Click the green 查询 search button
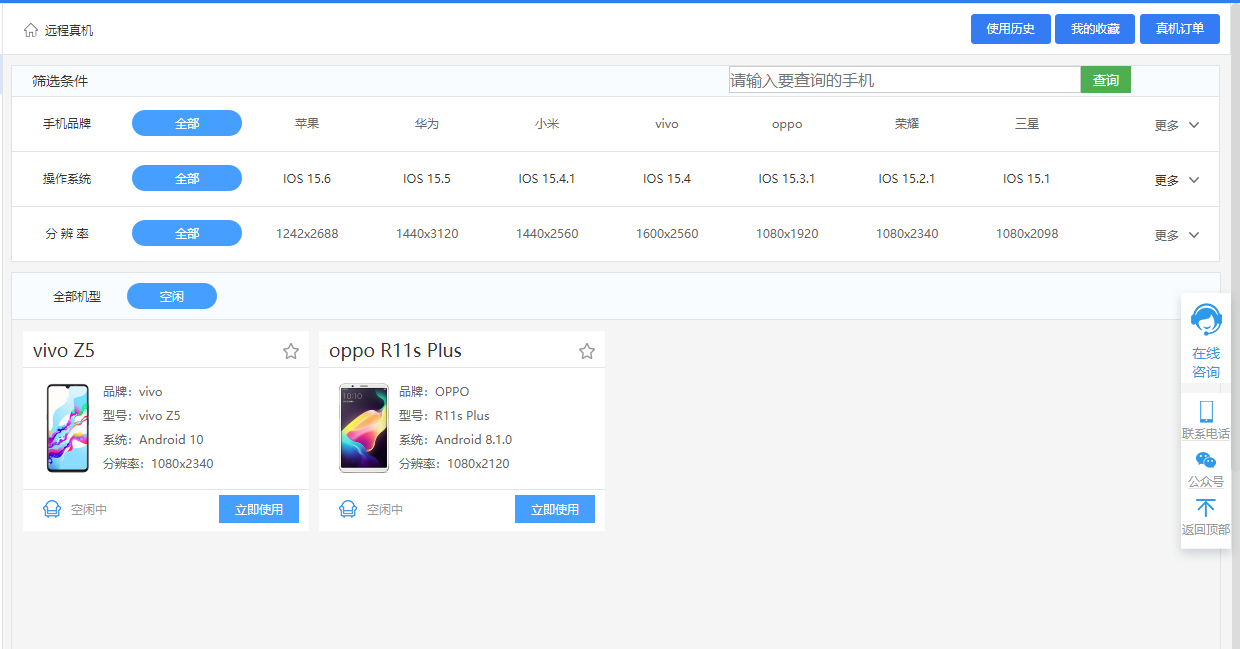 [1106, 80]
